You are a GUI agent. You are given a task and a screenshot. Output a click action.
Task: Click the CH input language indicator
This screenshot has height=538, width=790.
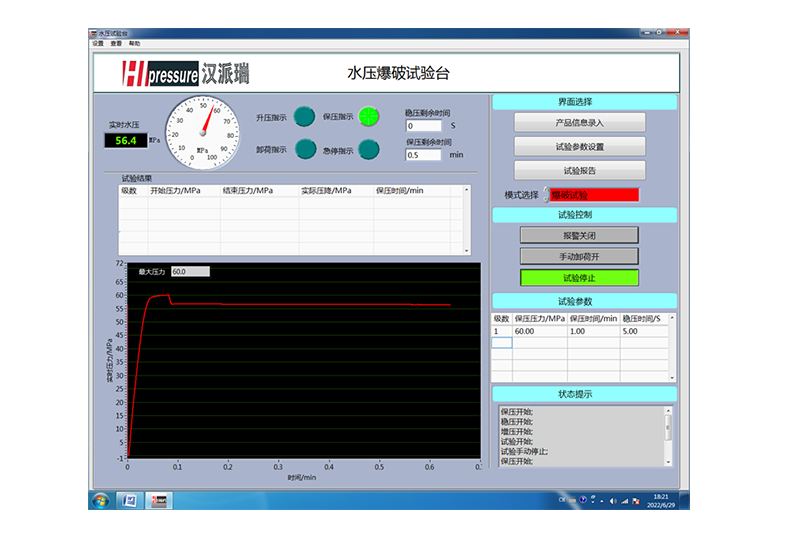pyautogui.click(x=562, y=500)
